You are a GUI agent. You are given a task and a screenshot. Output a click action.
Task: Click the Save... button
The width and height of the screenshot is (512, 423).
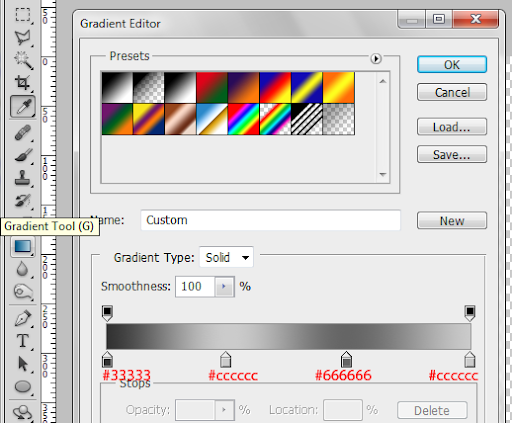pyautogui.click(x=452, y=154)
